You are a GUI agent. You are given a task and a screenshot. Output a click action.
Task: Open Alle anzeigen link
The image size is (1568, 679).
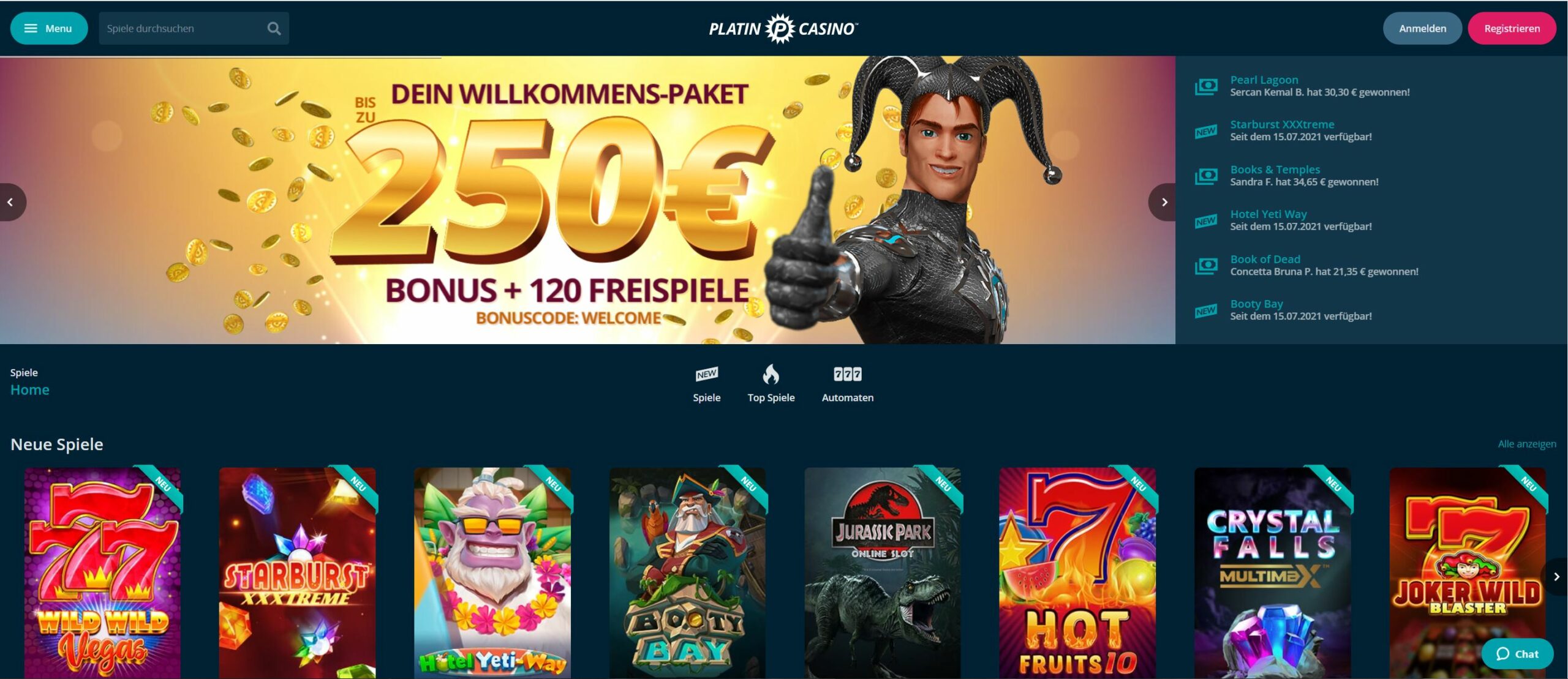(1526, 444)
